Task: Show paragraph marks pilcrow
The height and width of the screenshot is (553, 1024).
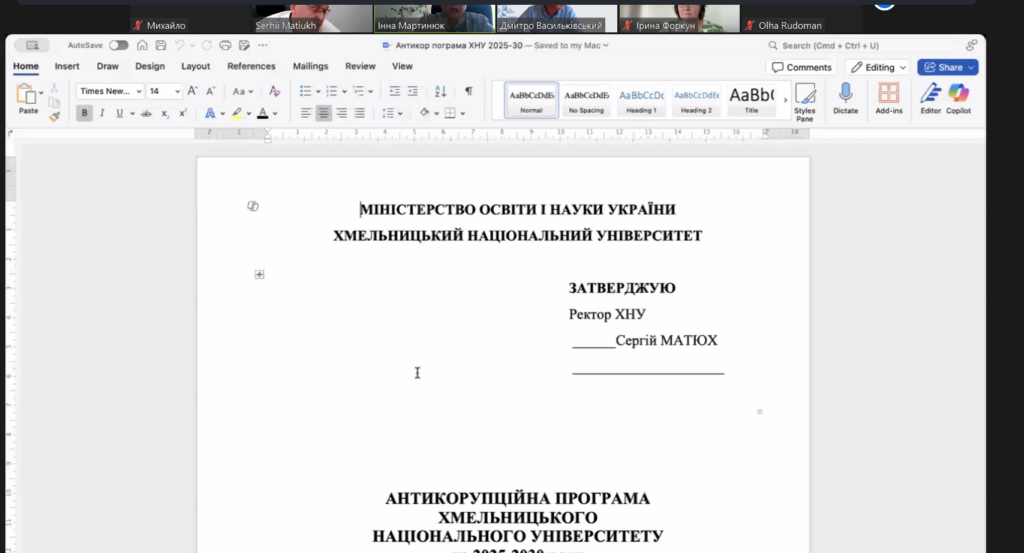Action: coord(468,91)
